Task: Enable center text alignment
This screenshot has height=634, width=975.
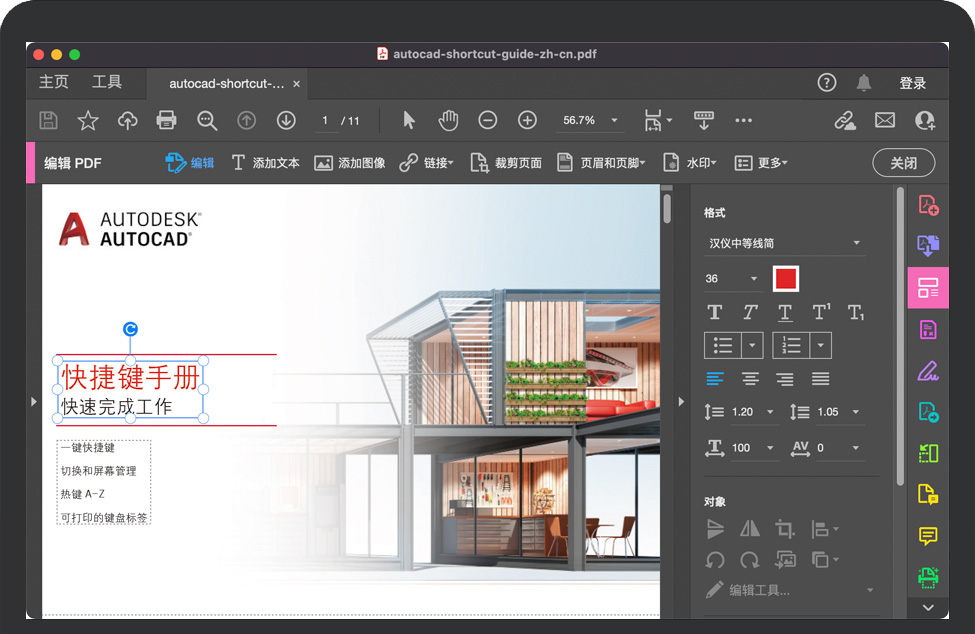Action: click(x=750, y=379)
